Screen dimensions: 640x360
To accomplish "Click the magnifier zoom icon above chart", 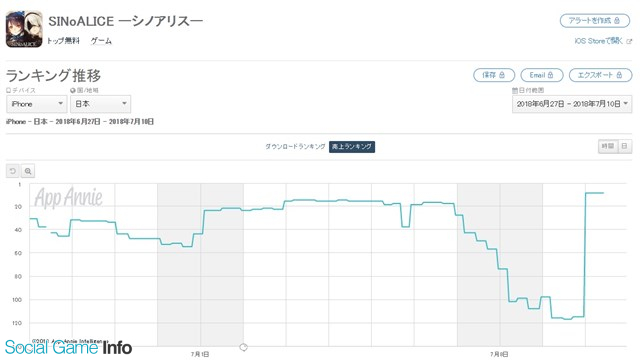I will point(28,171).
